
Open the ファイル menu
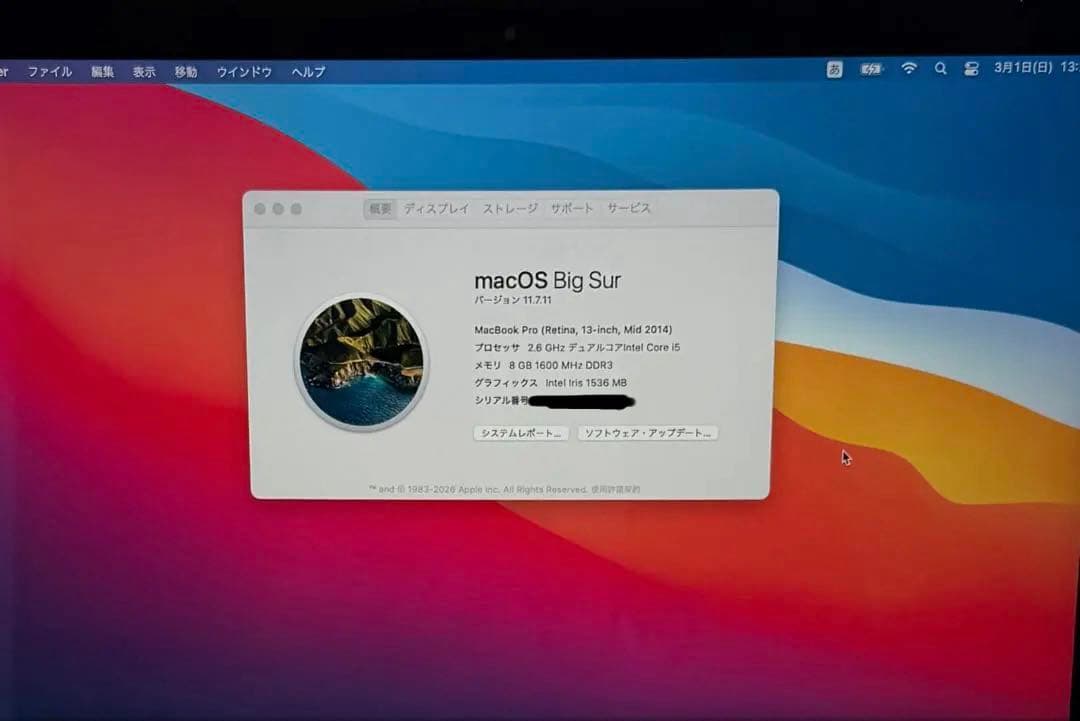point(50,72)
